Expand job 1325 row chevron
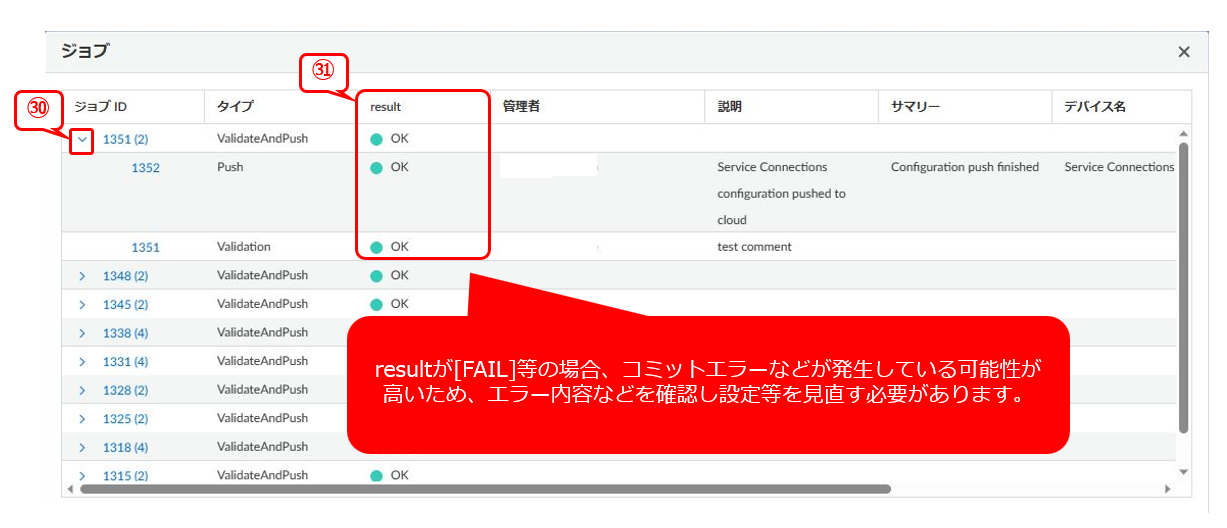 tap(83, 419)
